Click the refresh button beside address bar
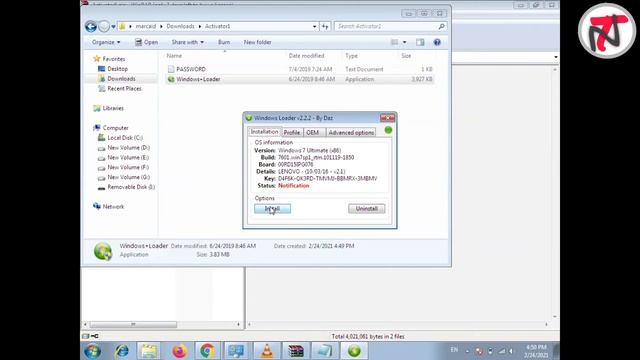This screenshot has height=360, width=640. tap(325, 27)
